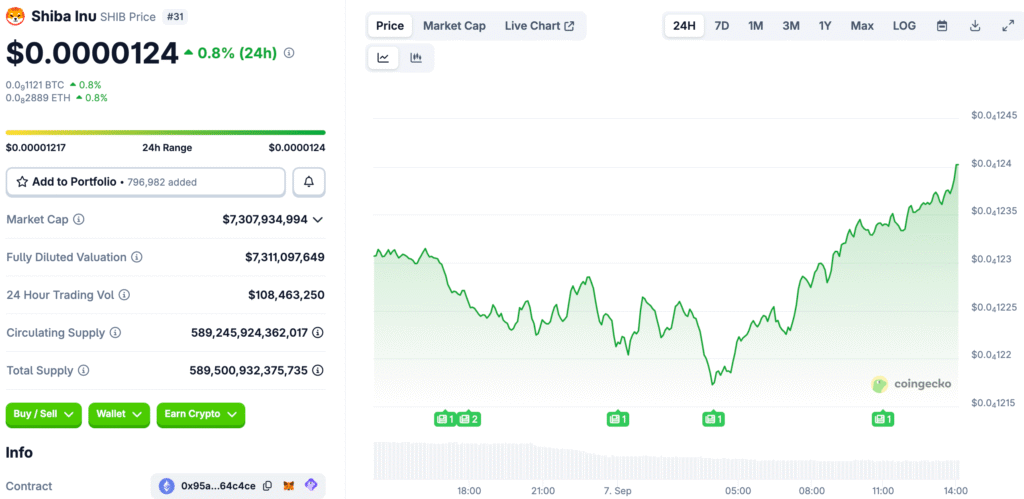Screen dimensions: 1024x499
Task: Click the 796,982 added text
Action: (161, 182)
